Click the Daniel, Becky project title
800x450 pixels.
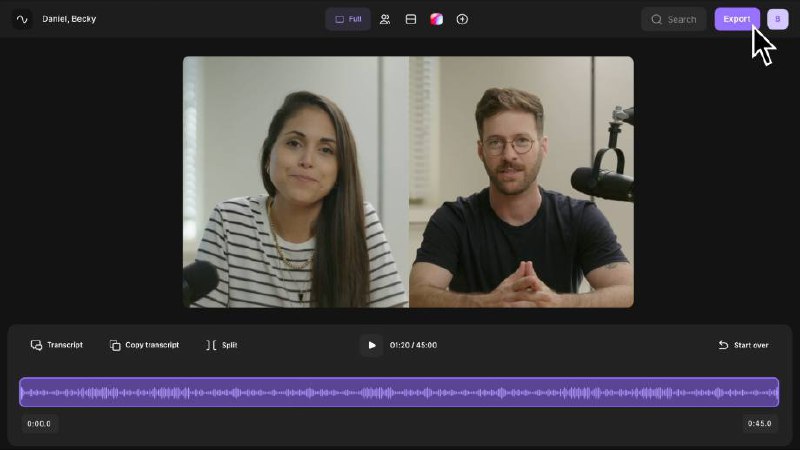[x=69, y=19]
